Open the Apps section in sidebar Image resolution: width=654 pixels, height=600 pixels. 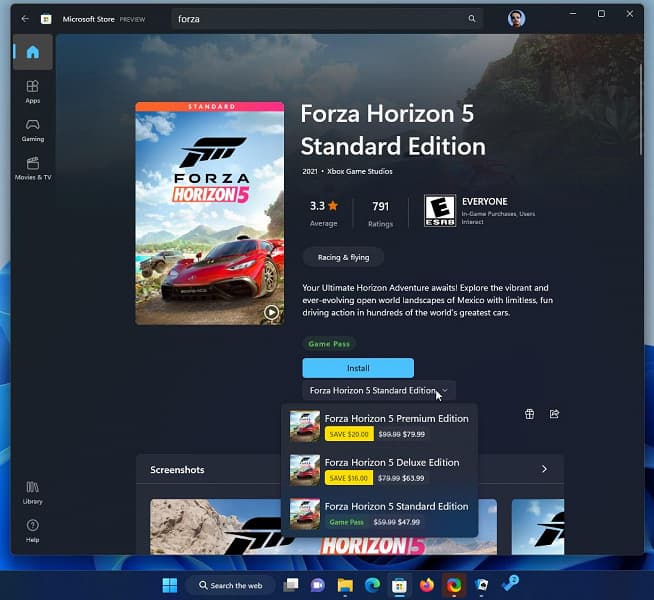pyautogui.click(x=33, y=92)
